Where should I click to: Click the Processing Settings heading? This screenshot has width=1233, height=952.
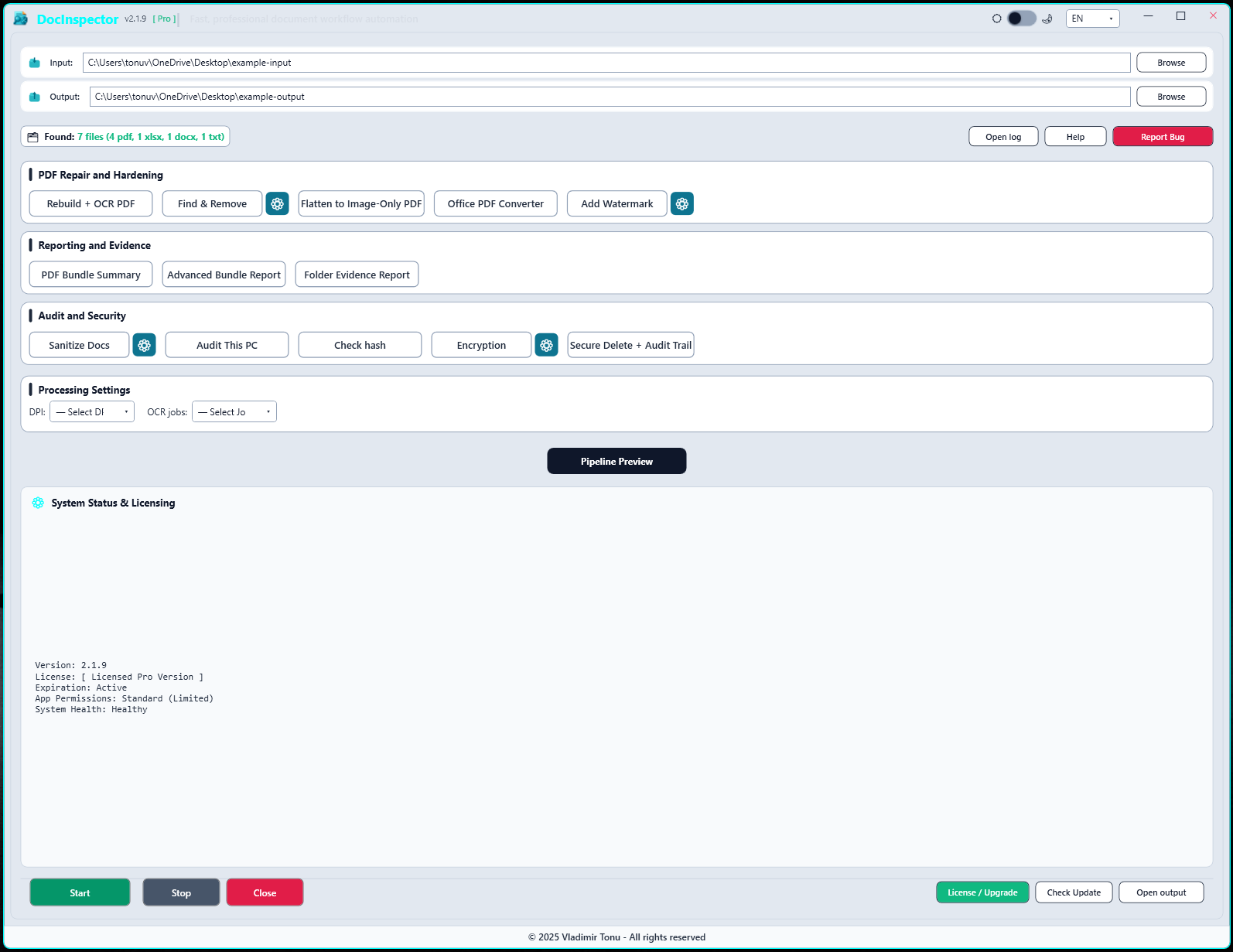tap(84, 390)
